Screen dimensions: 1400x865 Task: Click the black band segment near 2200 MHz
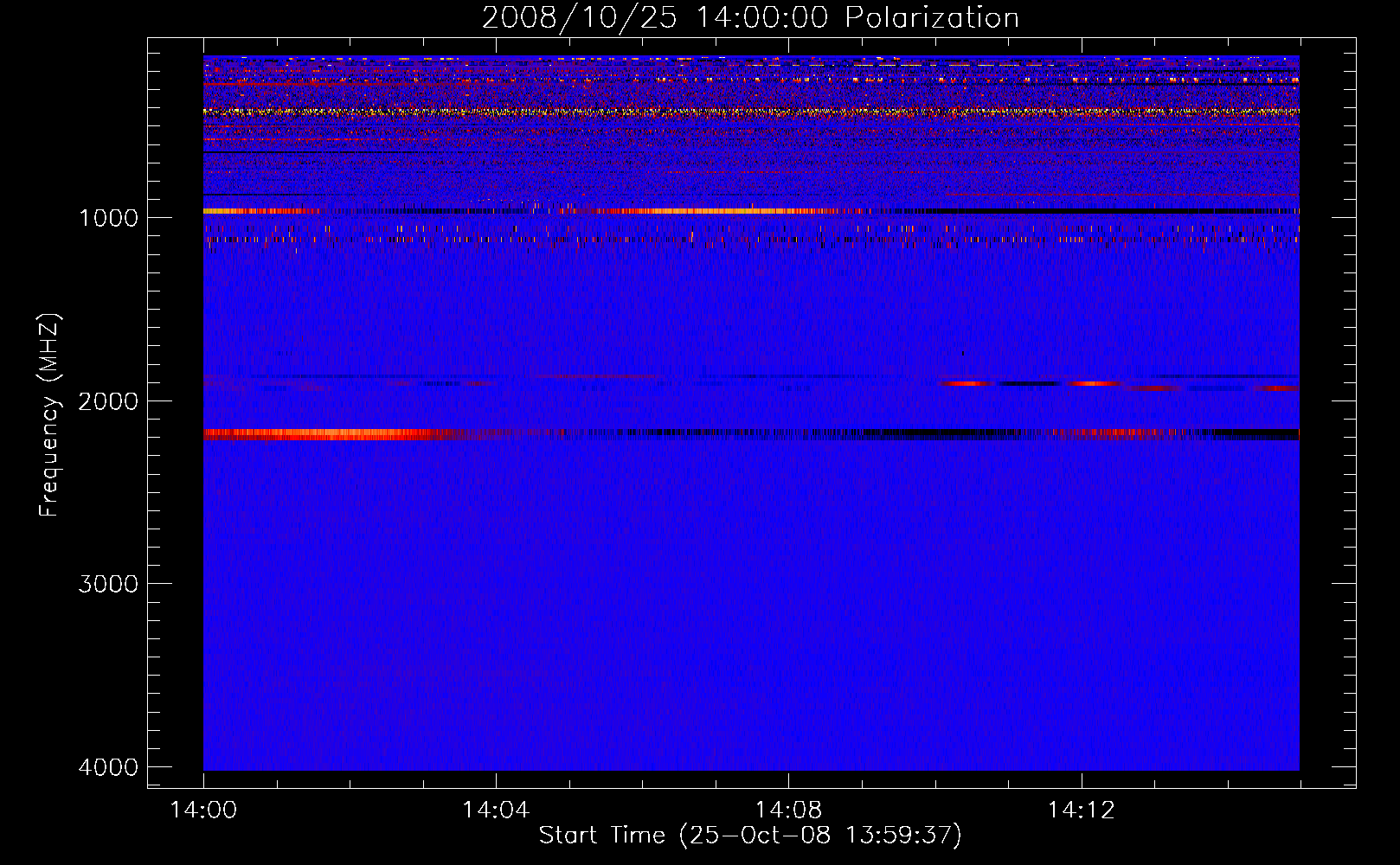point(952,433)
